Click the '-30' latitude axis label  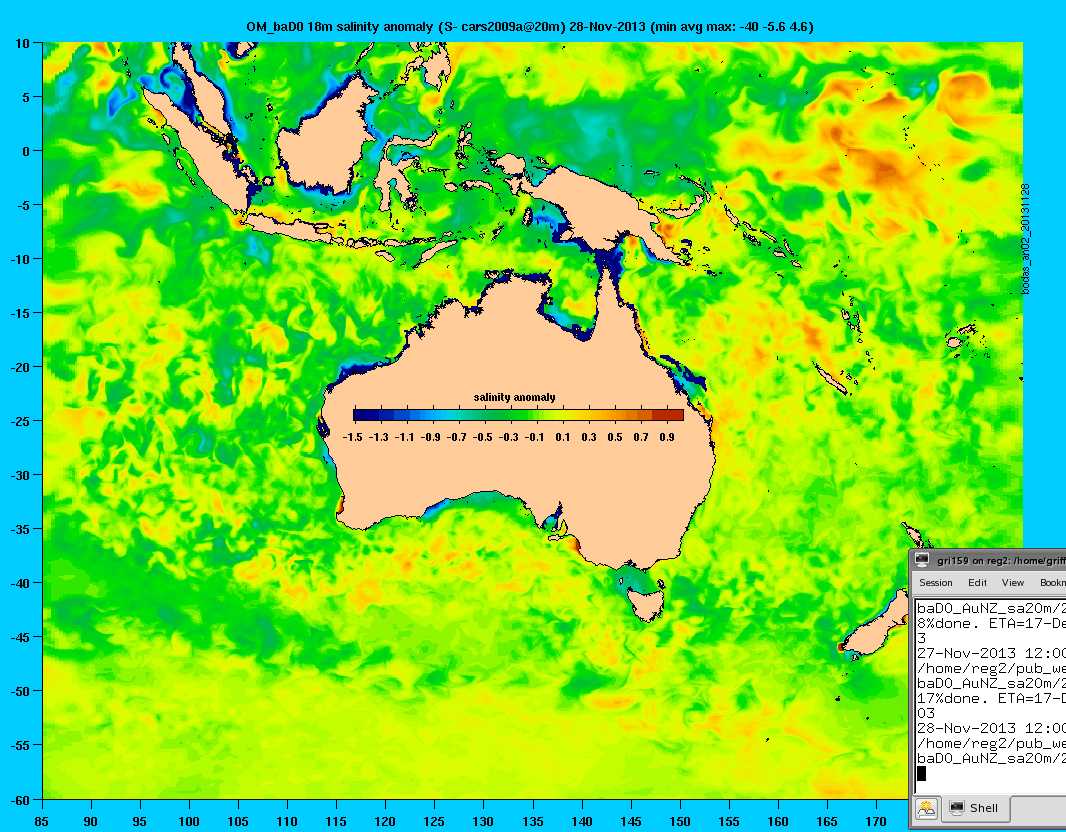[20, 475]
